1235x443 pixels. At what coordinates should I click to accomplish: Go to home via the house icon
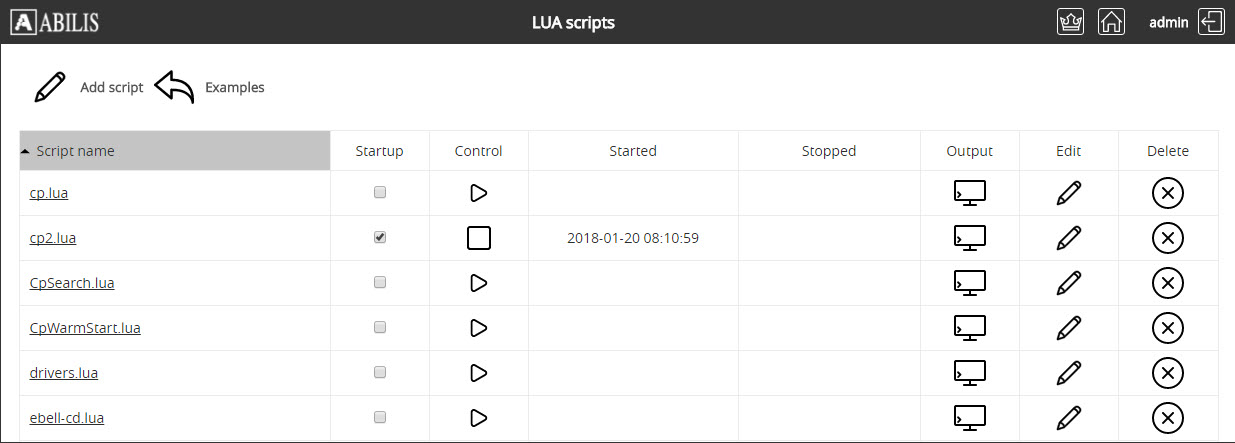[x=1111, y=22]
